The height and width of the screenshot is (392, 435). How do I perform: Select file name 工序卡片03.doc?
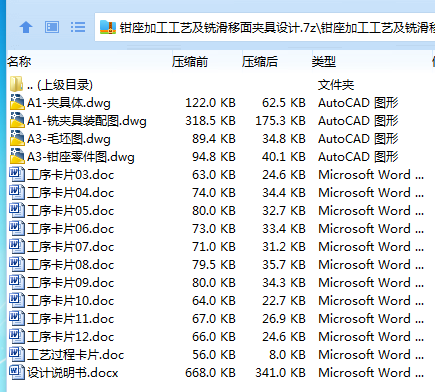point(71,175)
